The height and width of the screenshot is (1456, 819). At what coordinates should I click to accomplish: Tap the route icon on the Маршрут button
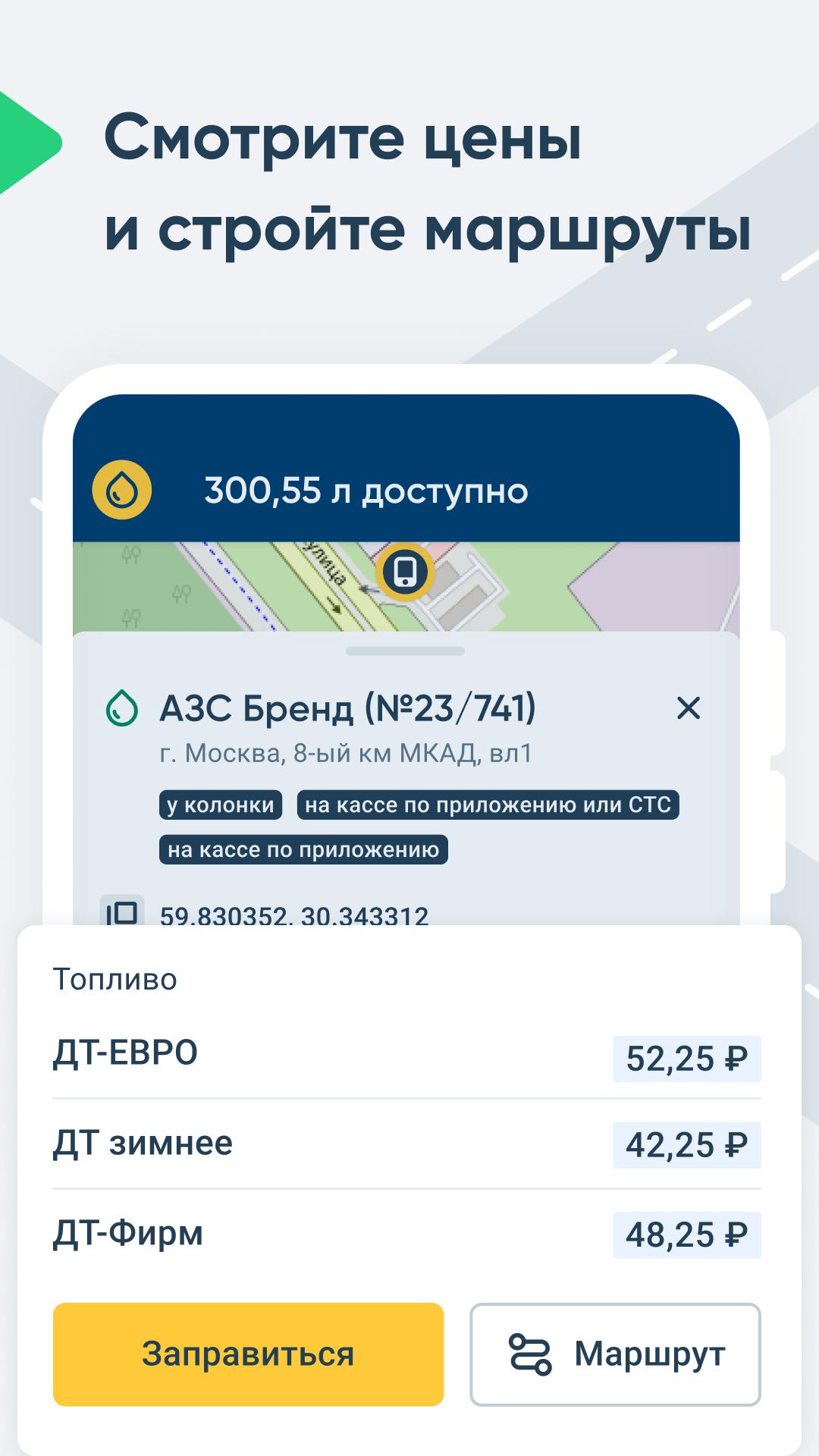point(530,1354)
